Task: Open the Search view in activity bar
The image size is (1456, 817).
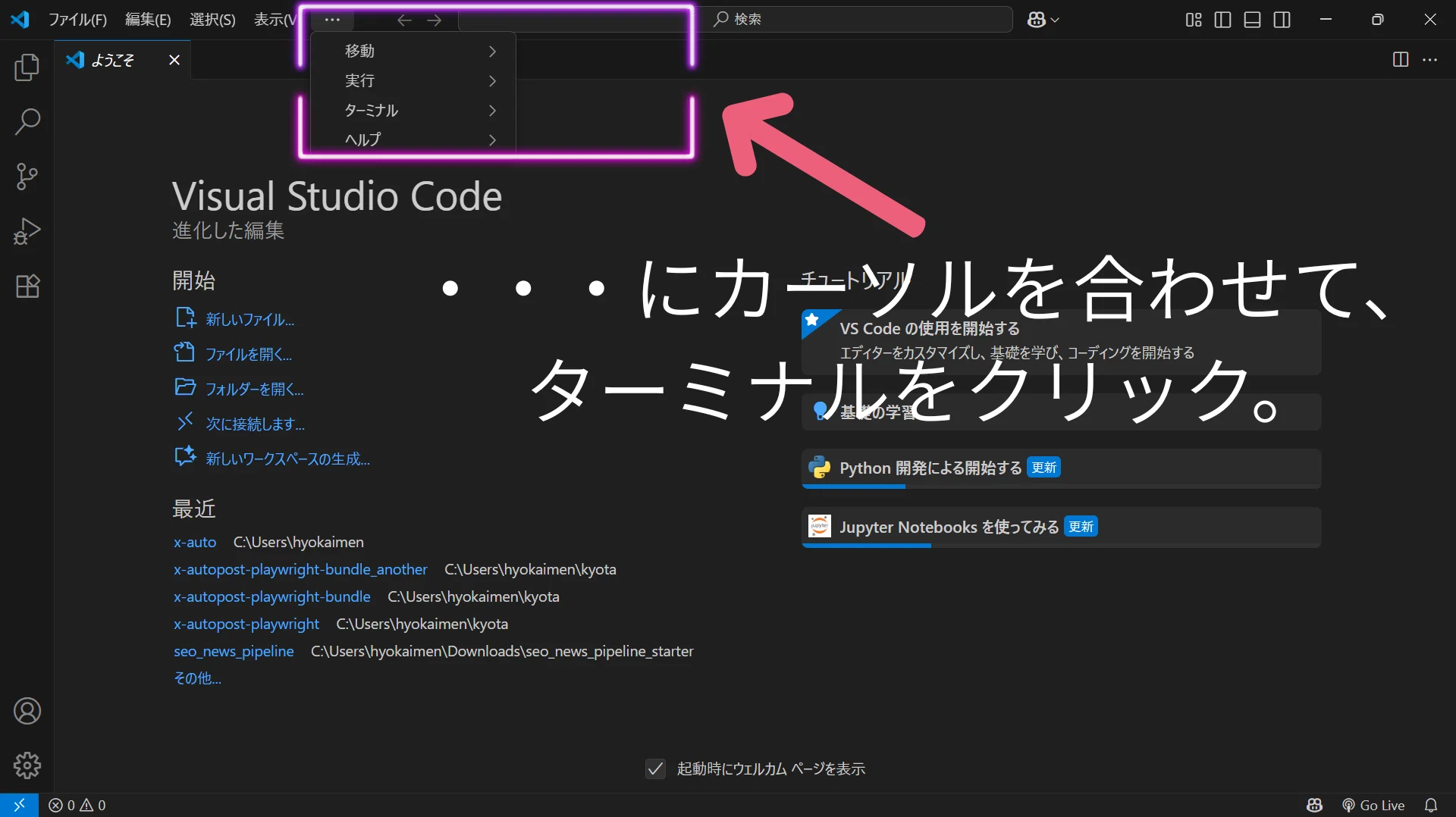Action: point(27,122)
